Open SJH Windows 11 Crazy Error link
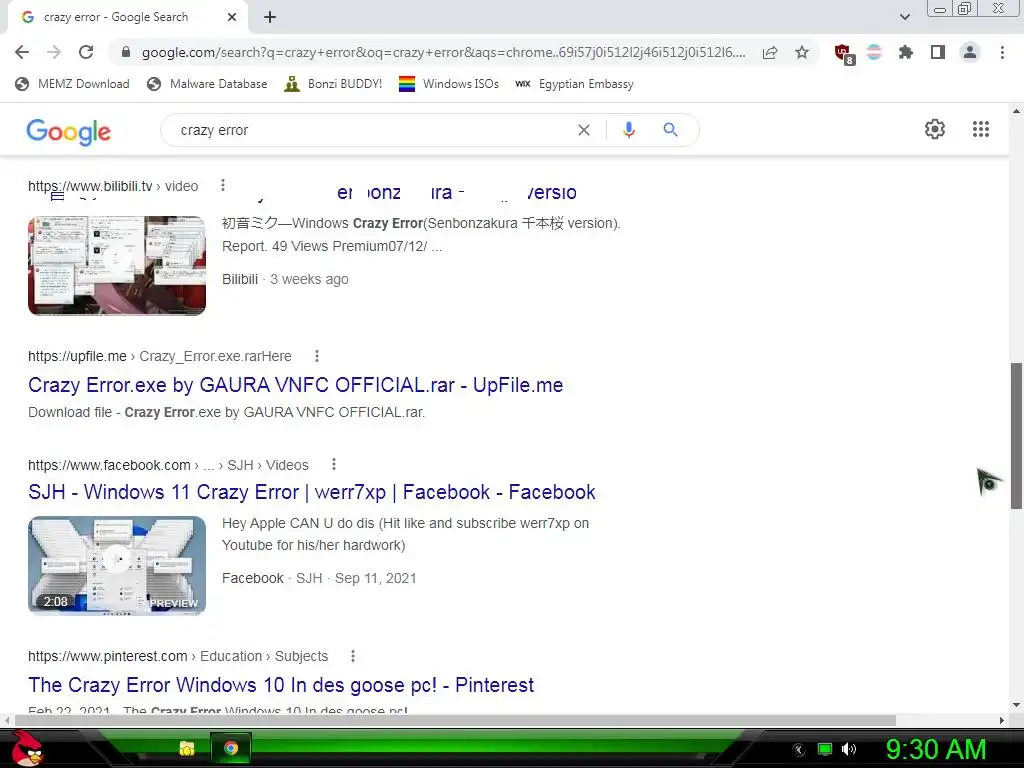This screenshot has width=1024, height=768. pyautogui.click(x=312, y=492)
